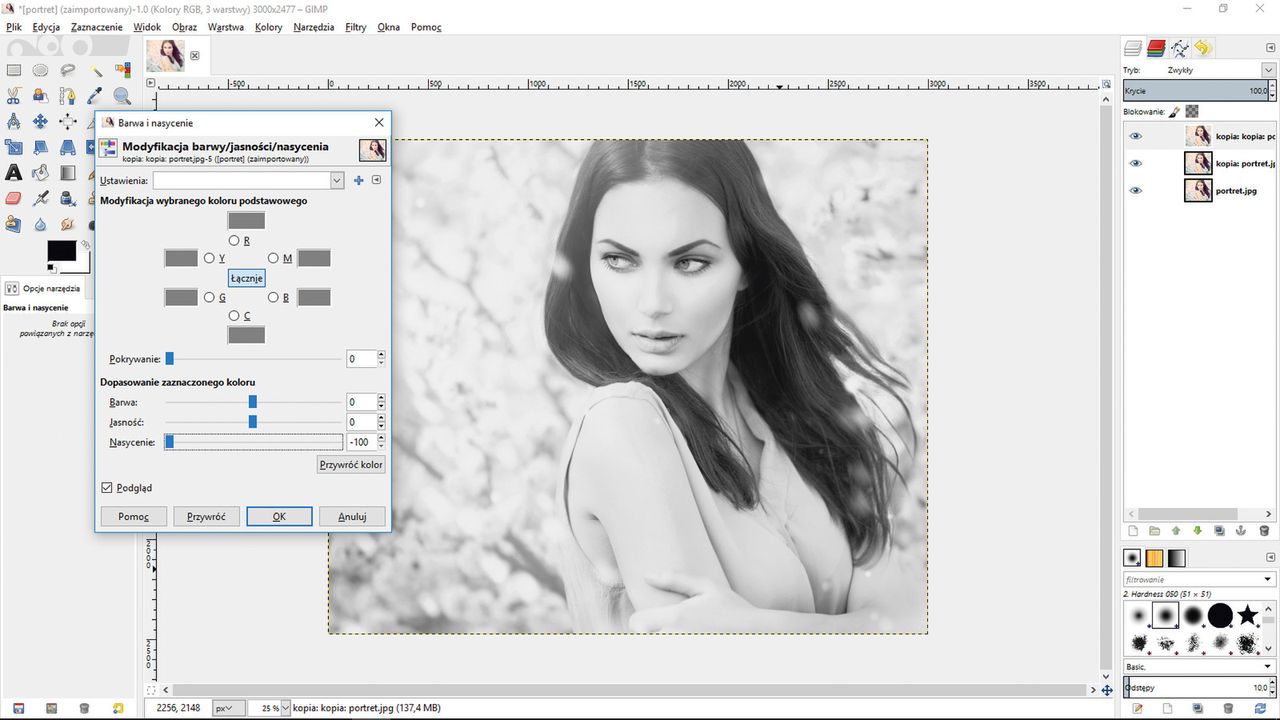
Task: Select the Scale tool
Action: (14, 148)
